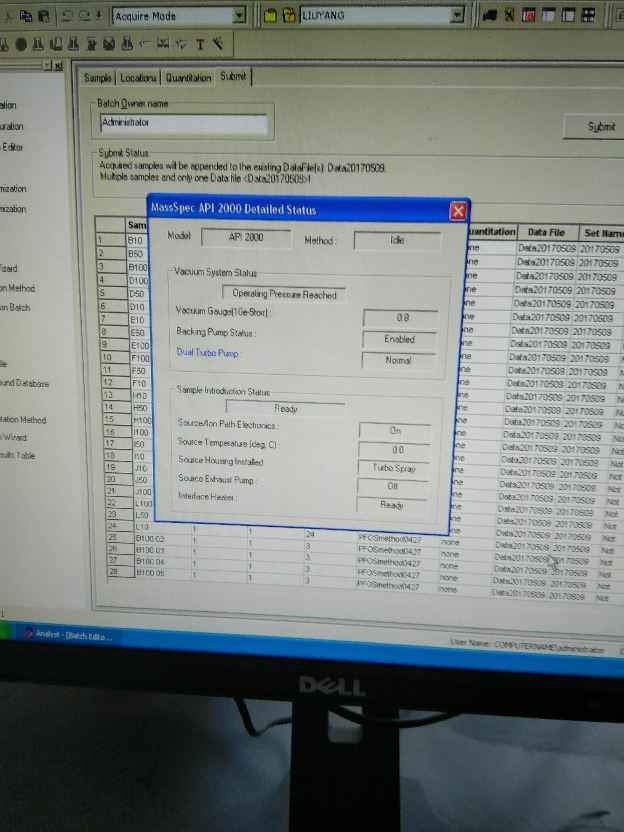This screenshot has height=832, width=624.
Task: Click the Batch Owner name Administrator field
Action: point(184,124)
